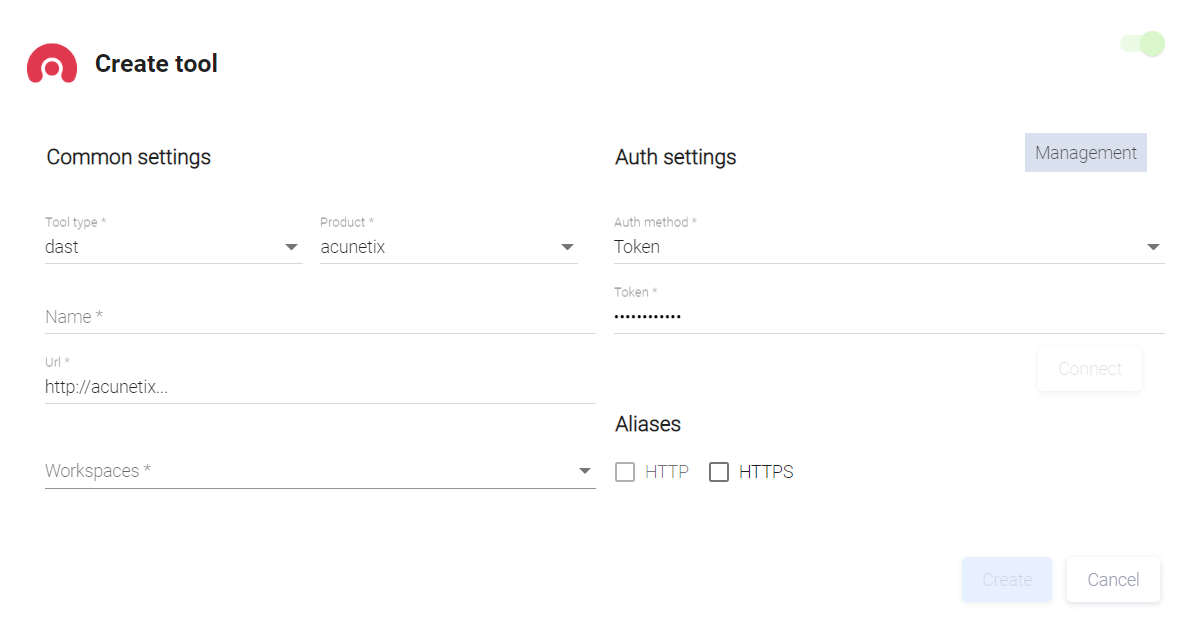The height and width of the screenshot is (619, 1191).
Task: Cancel the tool creation
Action: click(x=1113, y=580)
